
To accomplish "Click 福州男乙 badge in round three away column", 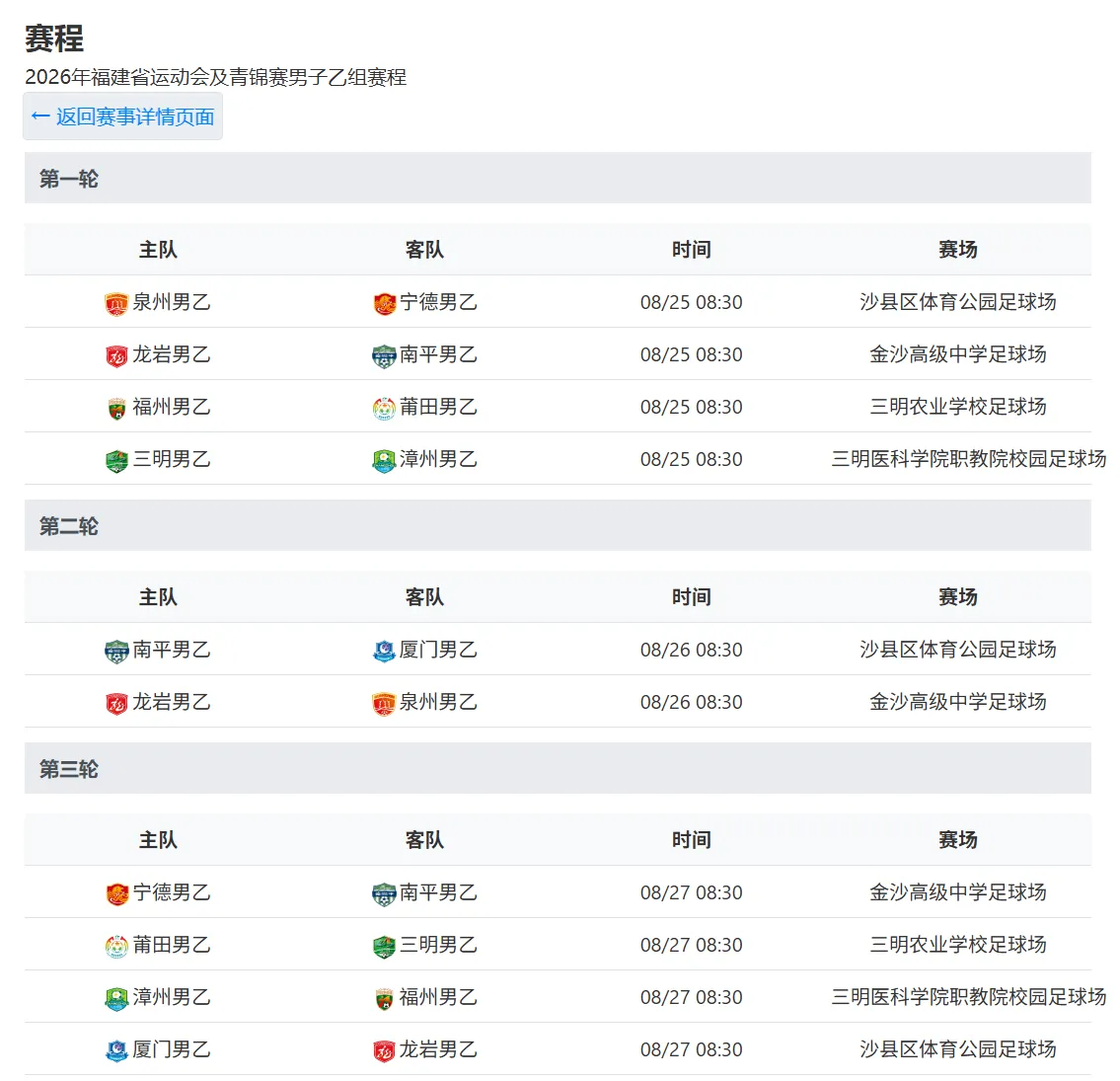I will [384, 999].
